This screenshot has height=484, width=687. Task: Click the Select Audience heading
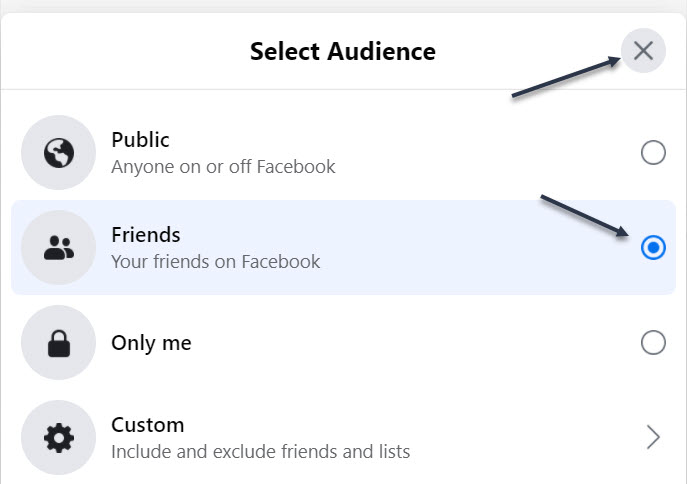click(343, 51)
